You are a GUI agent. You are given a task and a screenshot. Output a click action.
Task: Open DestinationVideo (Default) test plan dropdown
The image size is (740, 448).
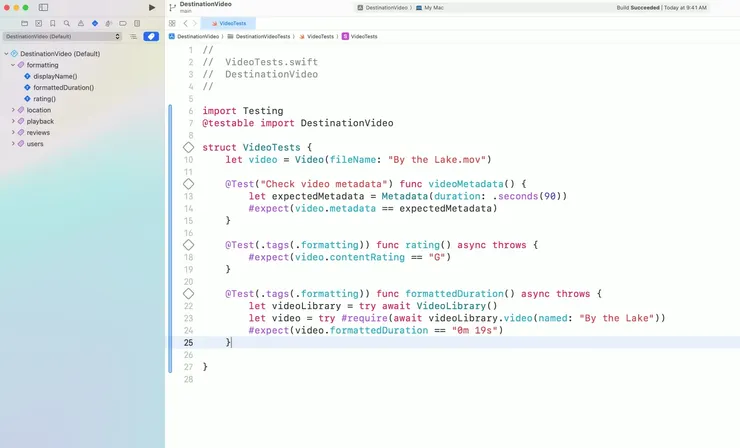62,36
